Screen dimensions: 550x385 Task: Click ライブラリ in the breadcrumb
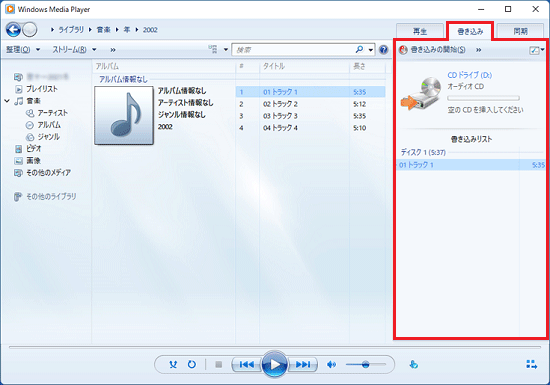[x=71, y=30]
